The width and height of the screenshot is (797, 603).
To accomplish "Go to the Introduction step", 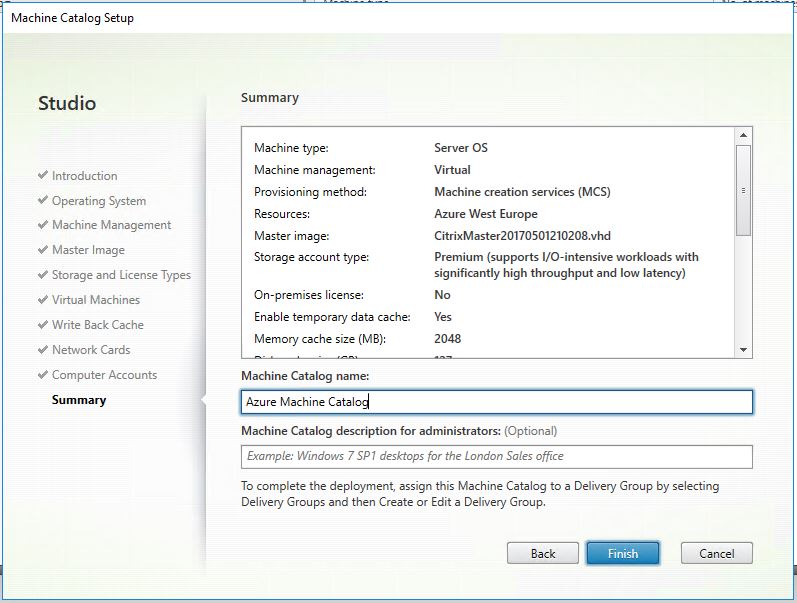I will (84, 176).
